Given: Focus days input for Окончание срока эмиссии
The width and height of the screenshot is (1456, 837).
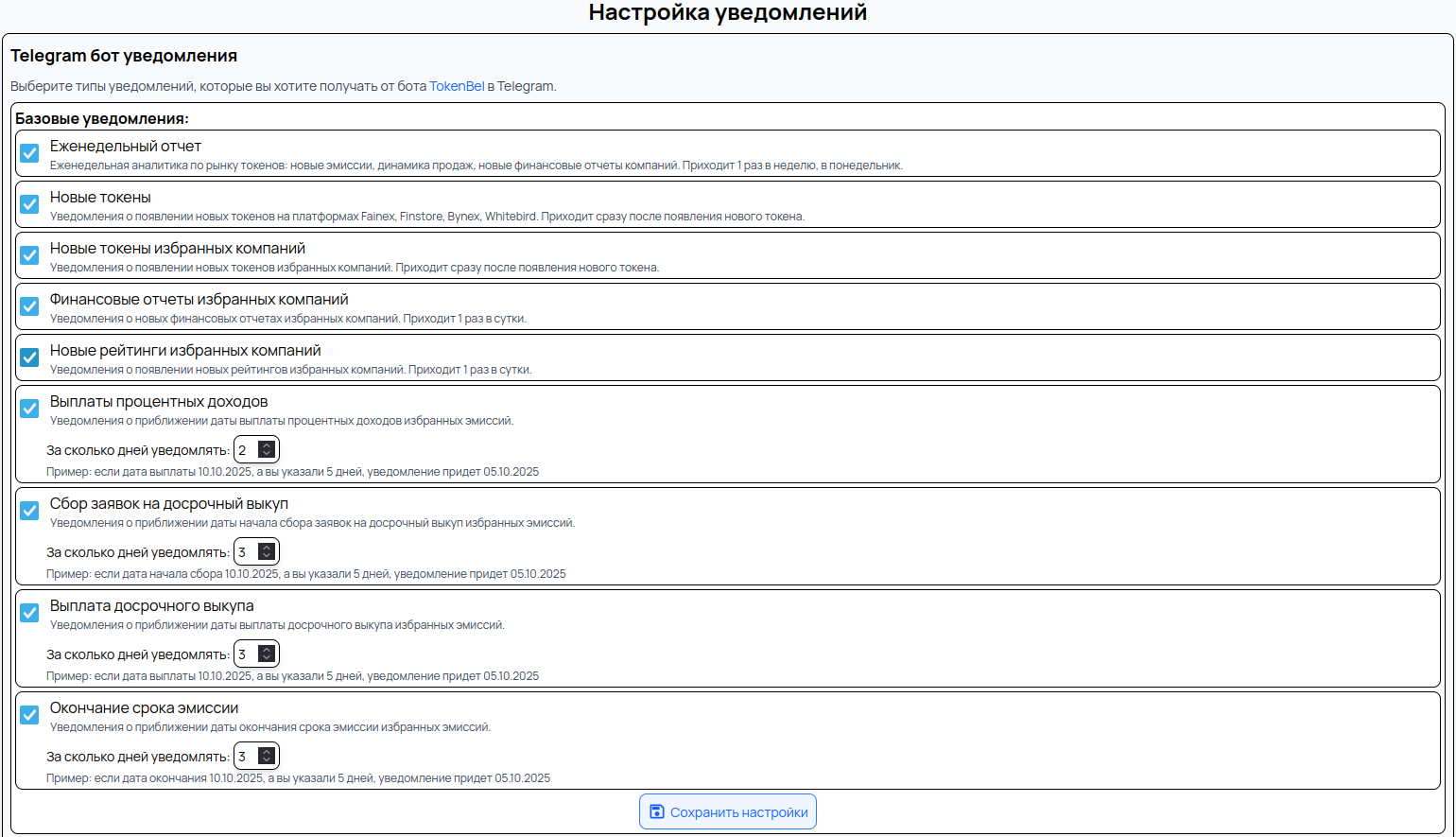Looking at the screenshot, I should pos(245,757).
